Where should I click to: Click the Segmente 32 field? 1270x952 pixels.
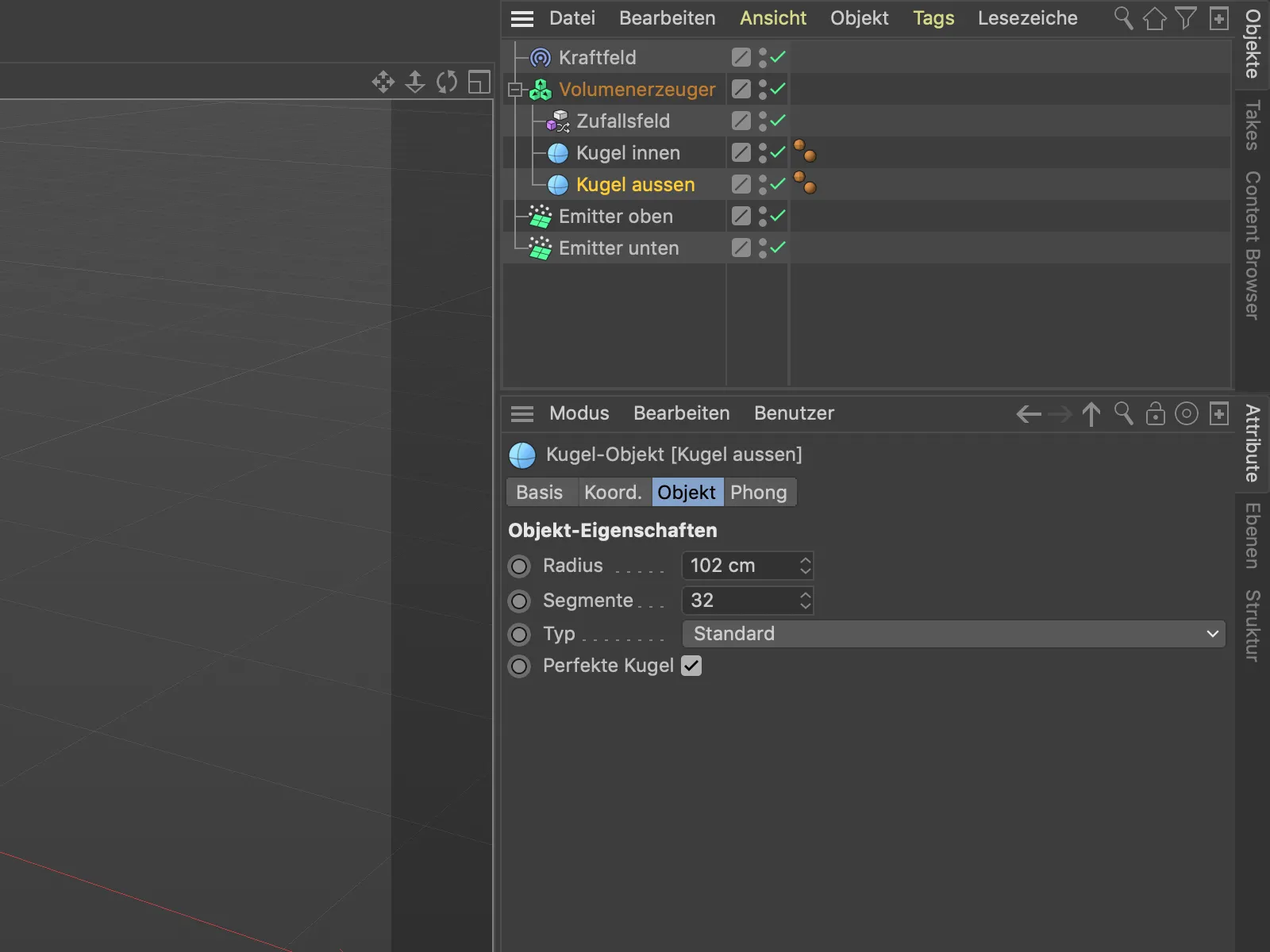pos(748,601)
